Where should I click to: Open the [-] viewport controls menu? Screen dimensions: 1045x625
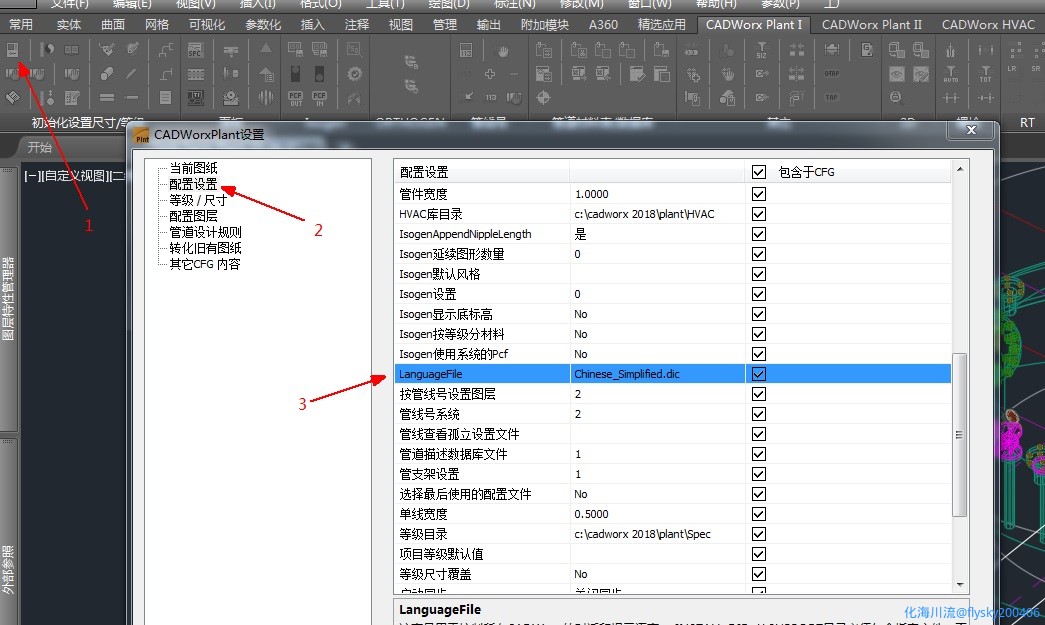[31, 176]
